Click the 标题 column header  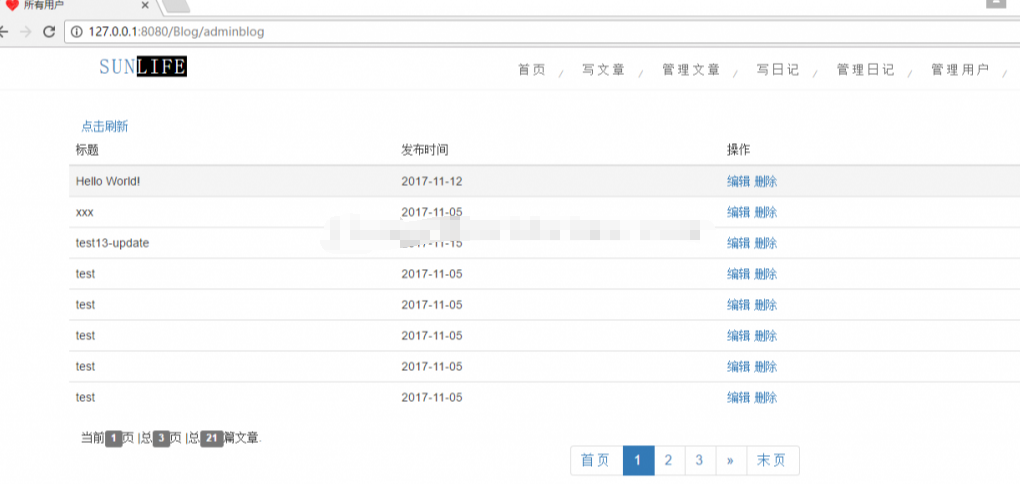tap(87, 150)
